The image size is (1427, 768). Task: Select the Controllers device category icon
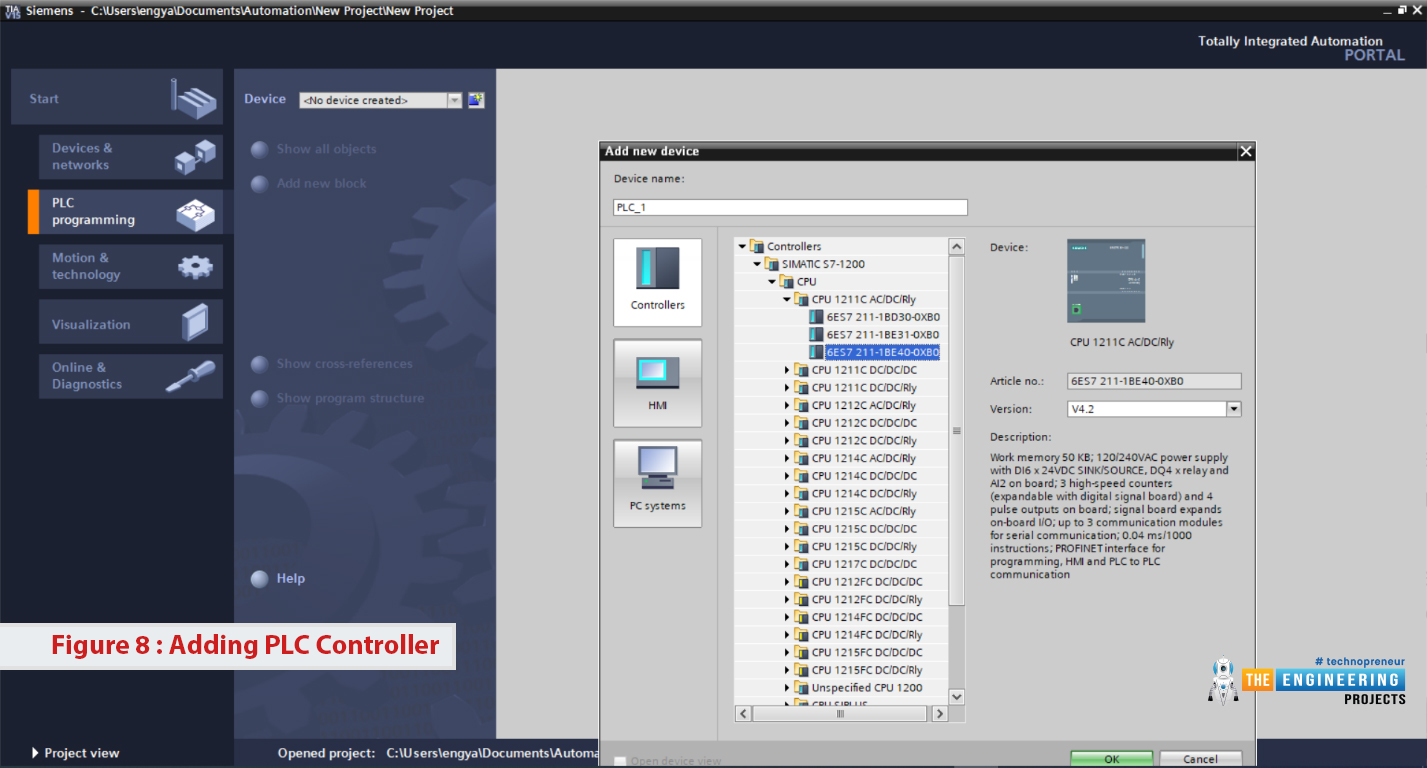coord(657,269)
